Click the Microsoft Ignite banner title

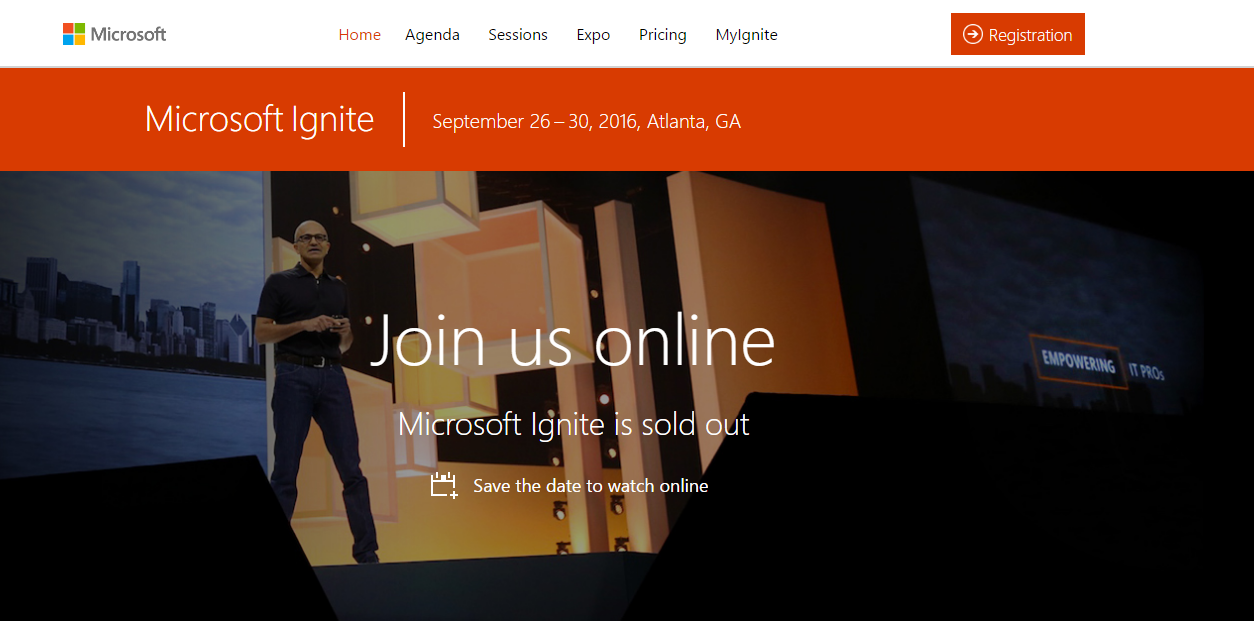coord(259,119)
